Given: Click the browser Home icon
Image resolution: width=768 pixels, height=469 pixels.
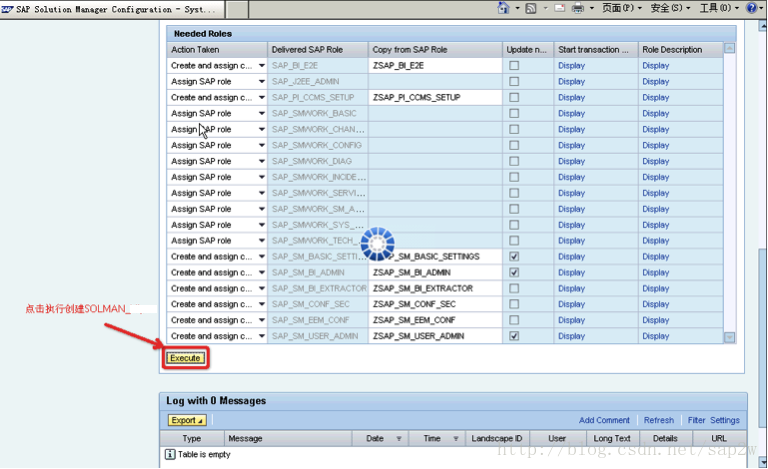Looking at the screenshot, I should (504, 8).
